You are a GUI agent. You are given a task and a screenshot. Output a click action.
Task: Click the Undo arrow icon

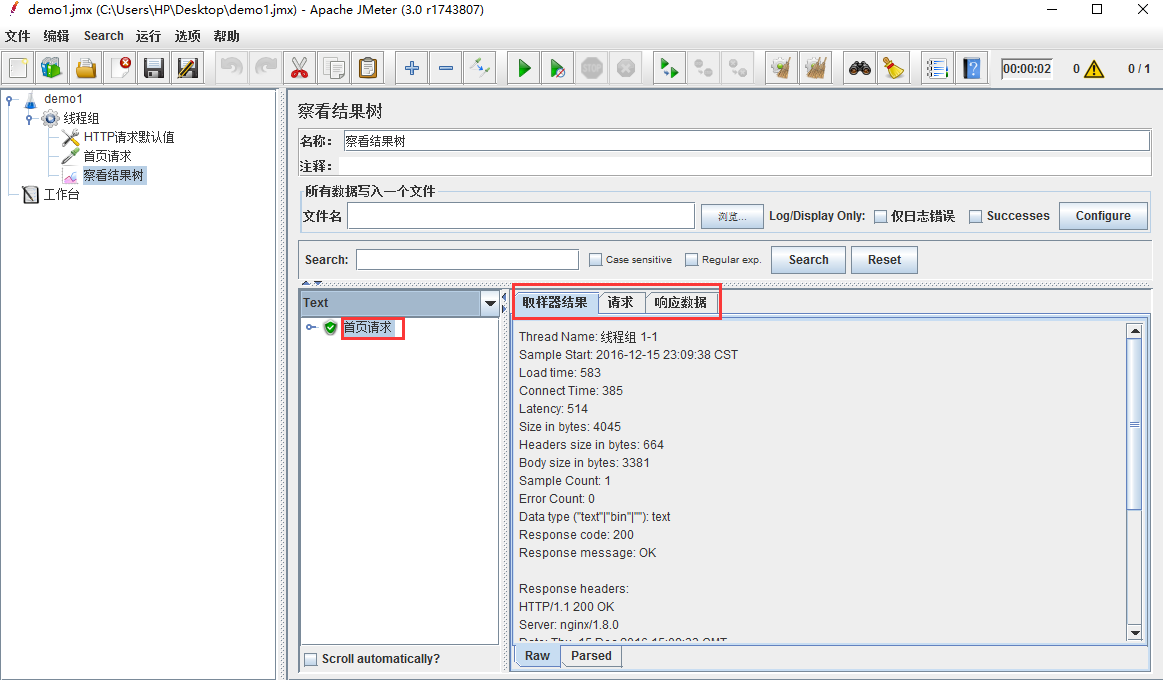point(231,68)
